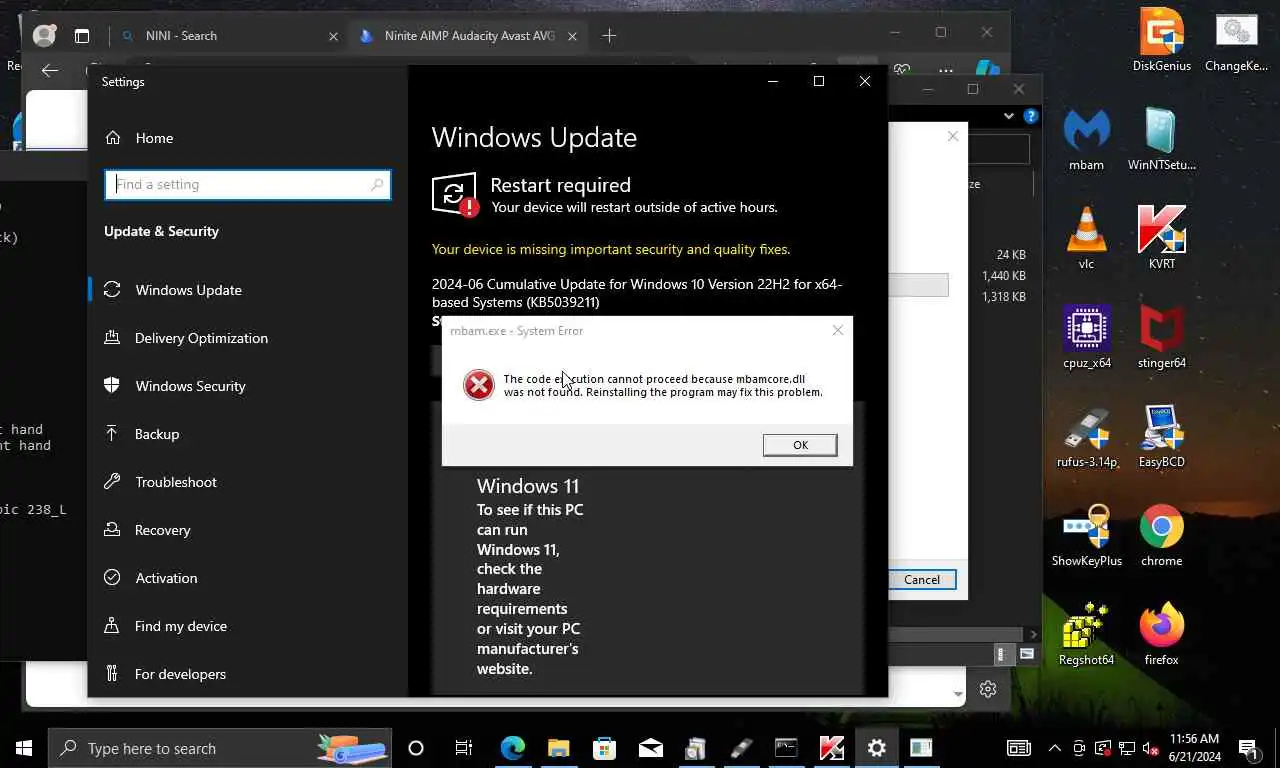Image resolution: width=1280 pixels, height=768 pixels.
Task: Click the Home house icon in Settings
Action: (x=113, y=138)
